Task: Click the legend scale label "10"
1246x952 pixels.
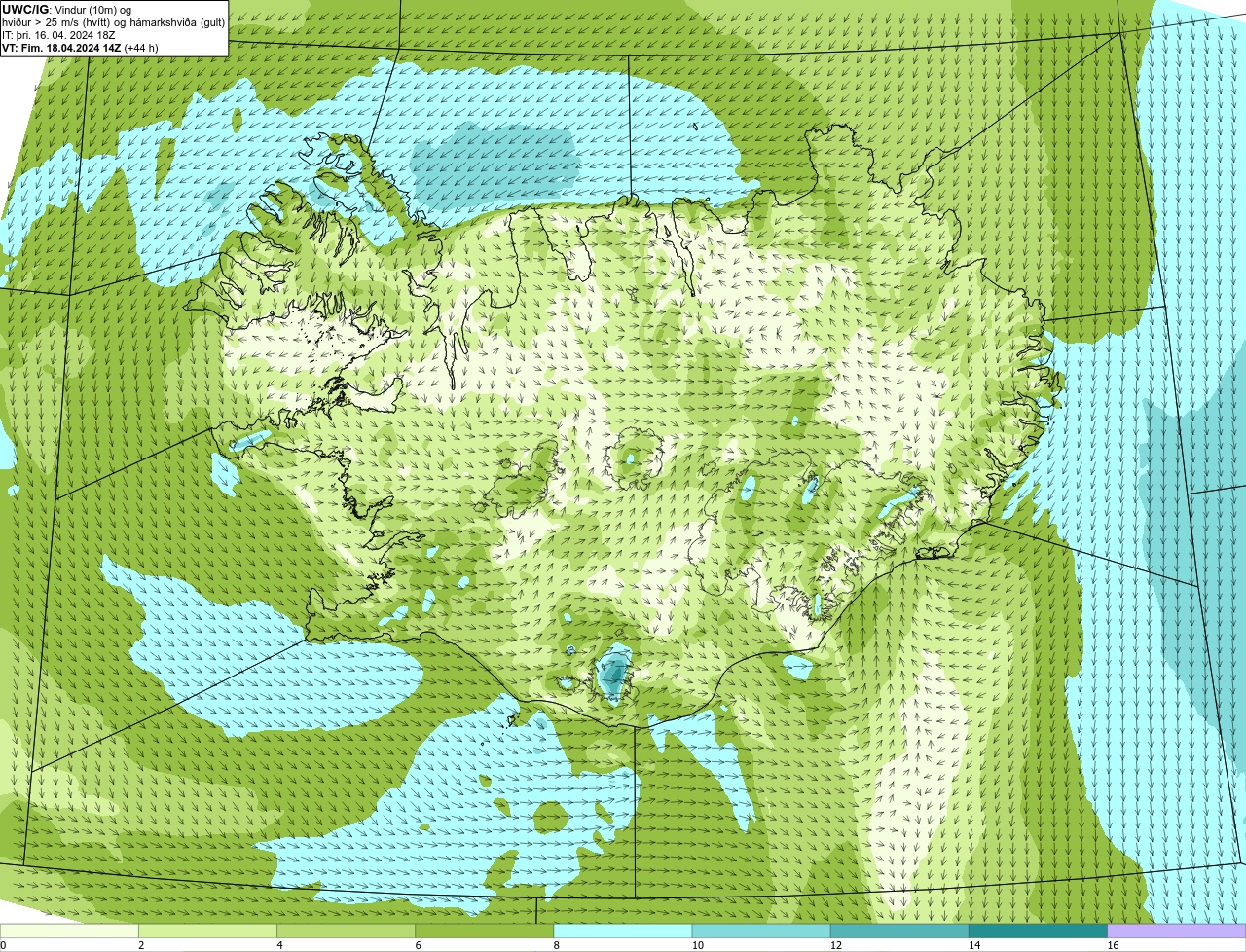Action: (698, 945)
